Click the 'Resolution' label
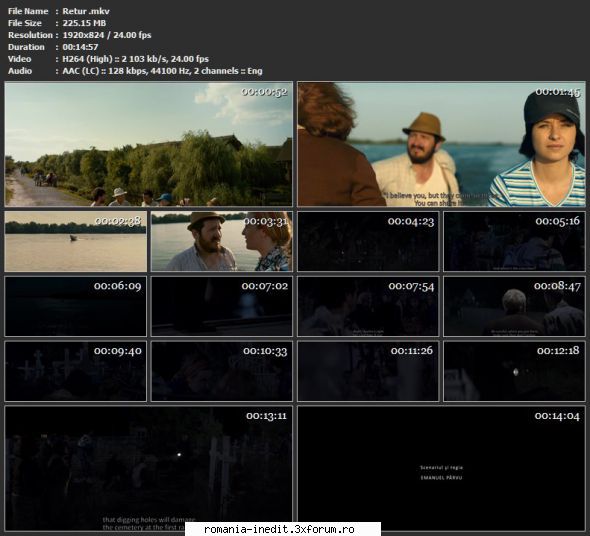The height and width of the screenshot is (536, 590). tap(30, 35)
